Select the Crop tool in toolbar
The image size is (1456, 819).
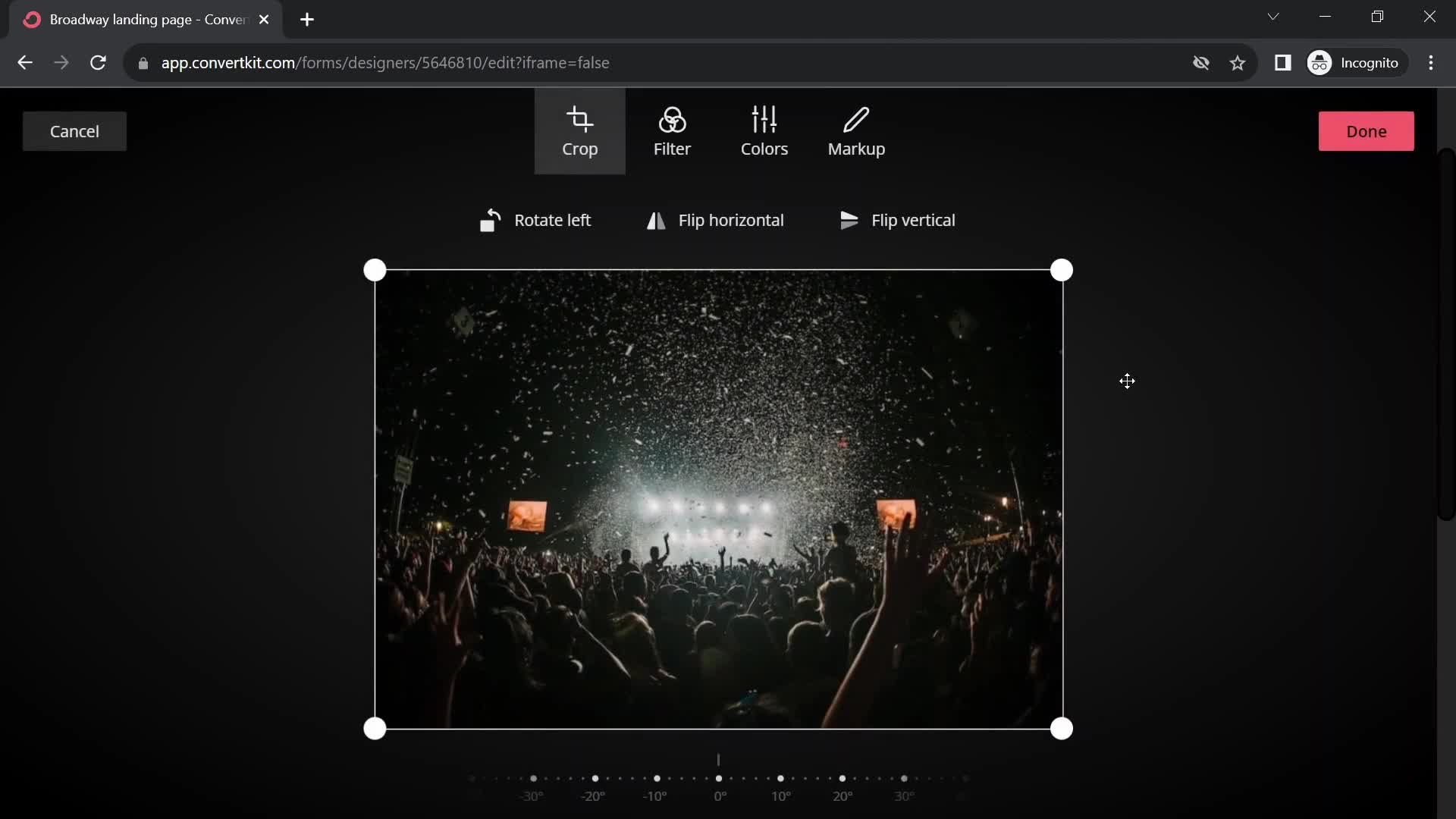tap(580, 131)
